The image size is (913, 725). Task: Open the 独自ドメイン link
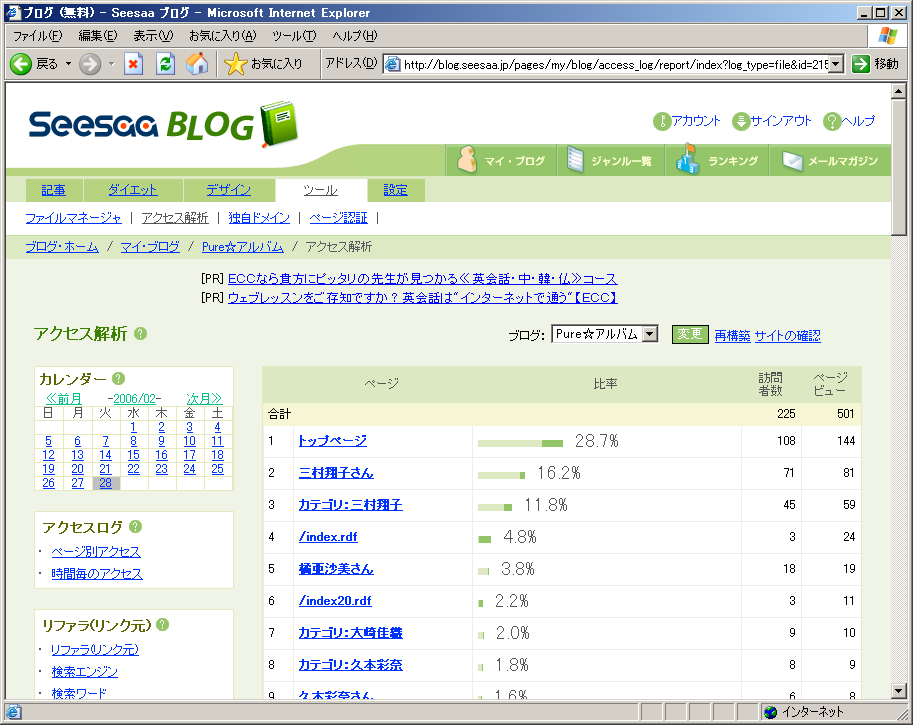259,218
